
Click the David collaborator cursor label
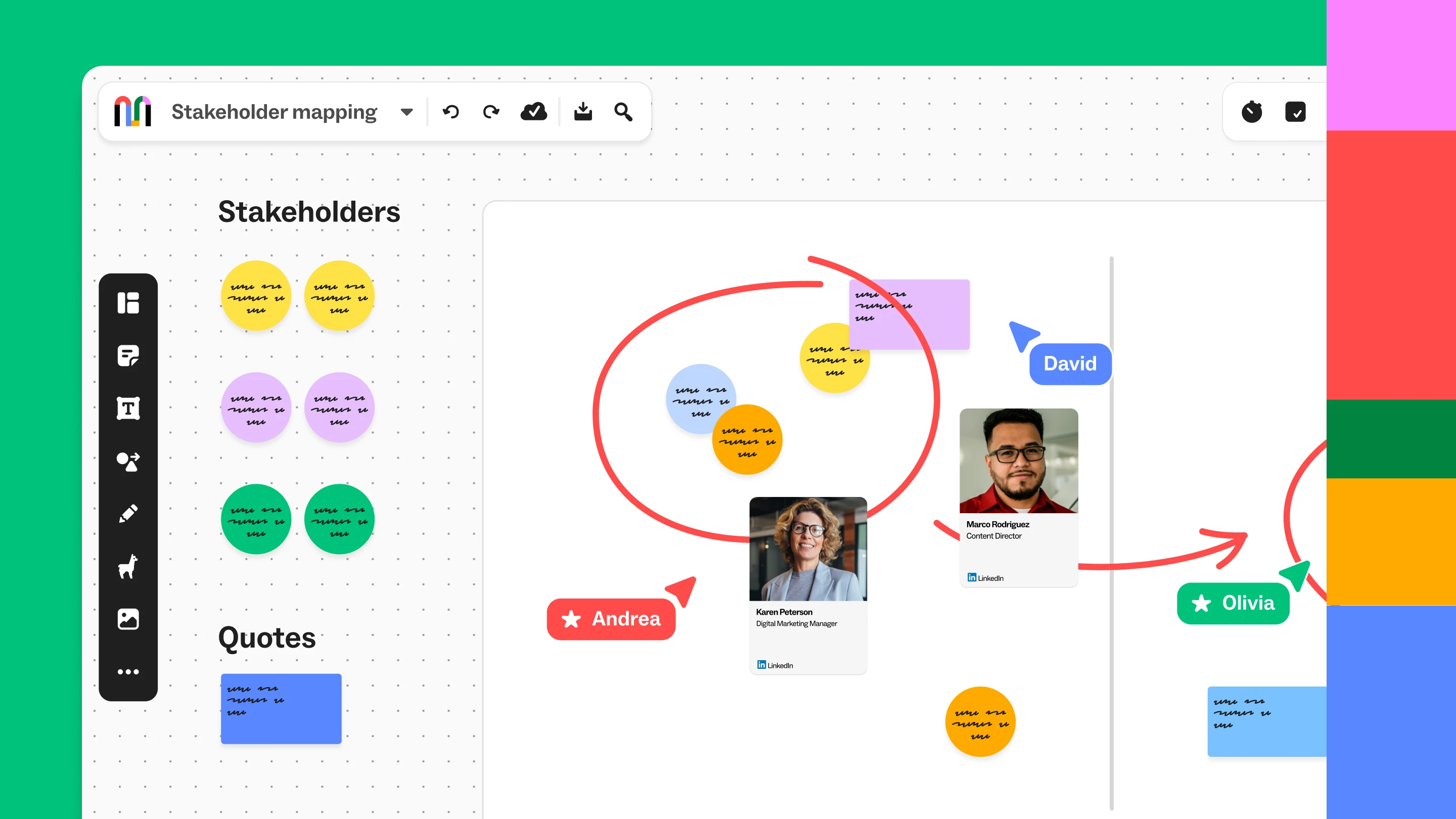(1070, 364)
